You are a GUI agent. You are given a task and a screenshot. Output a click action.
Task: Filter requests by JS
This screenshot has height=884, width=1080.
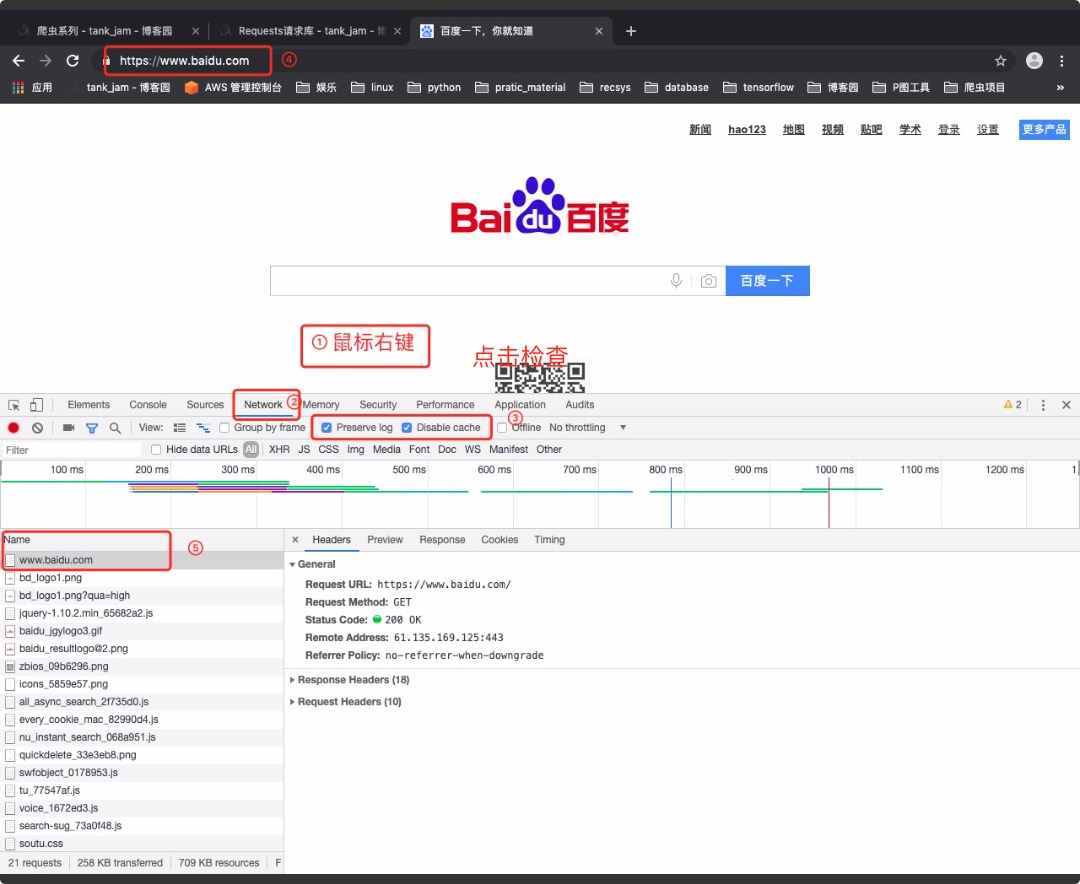click(304, 450)
